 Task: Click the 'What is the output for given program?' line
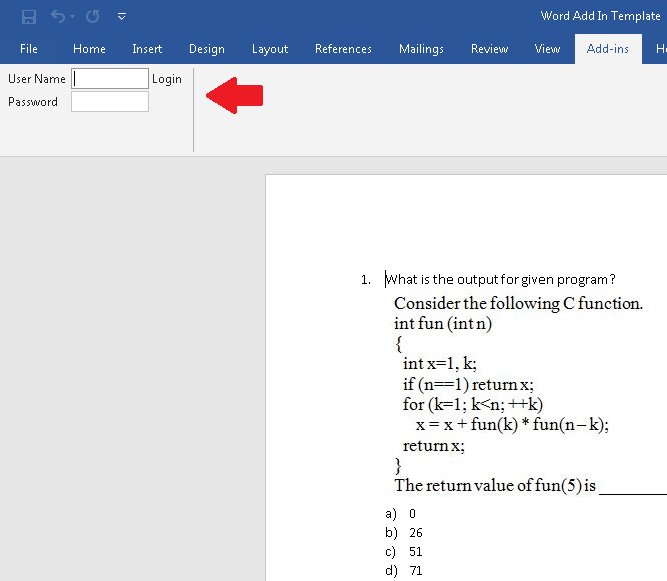point(500,279)
